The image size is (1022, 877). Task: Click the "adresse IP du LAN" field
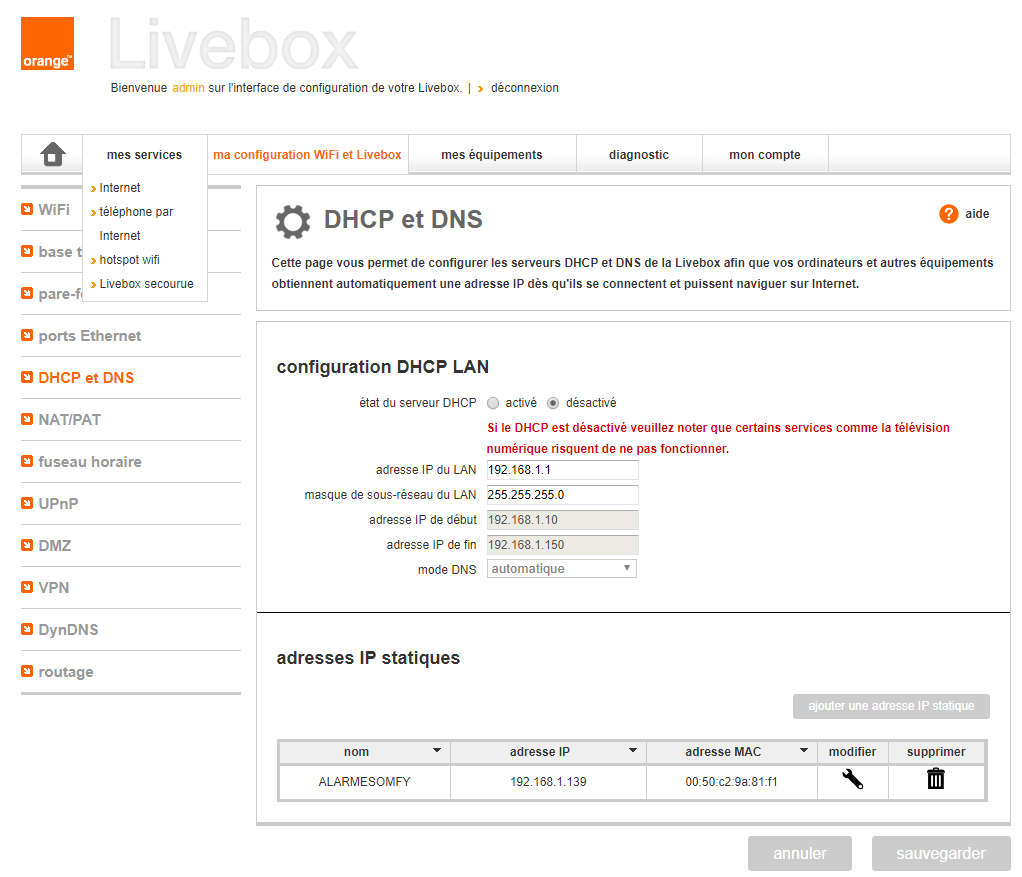(561, 470)
